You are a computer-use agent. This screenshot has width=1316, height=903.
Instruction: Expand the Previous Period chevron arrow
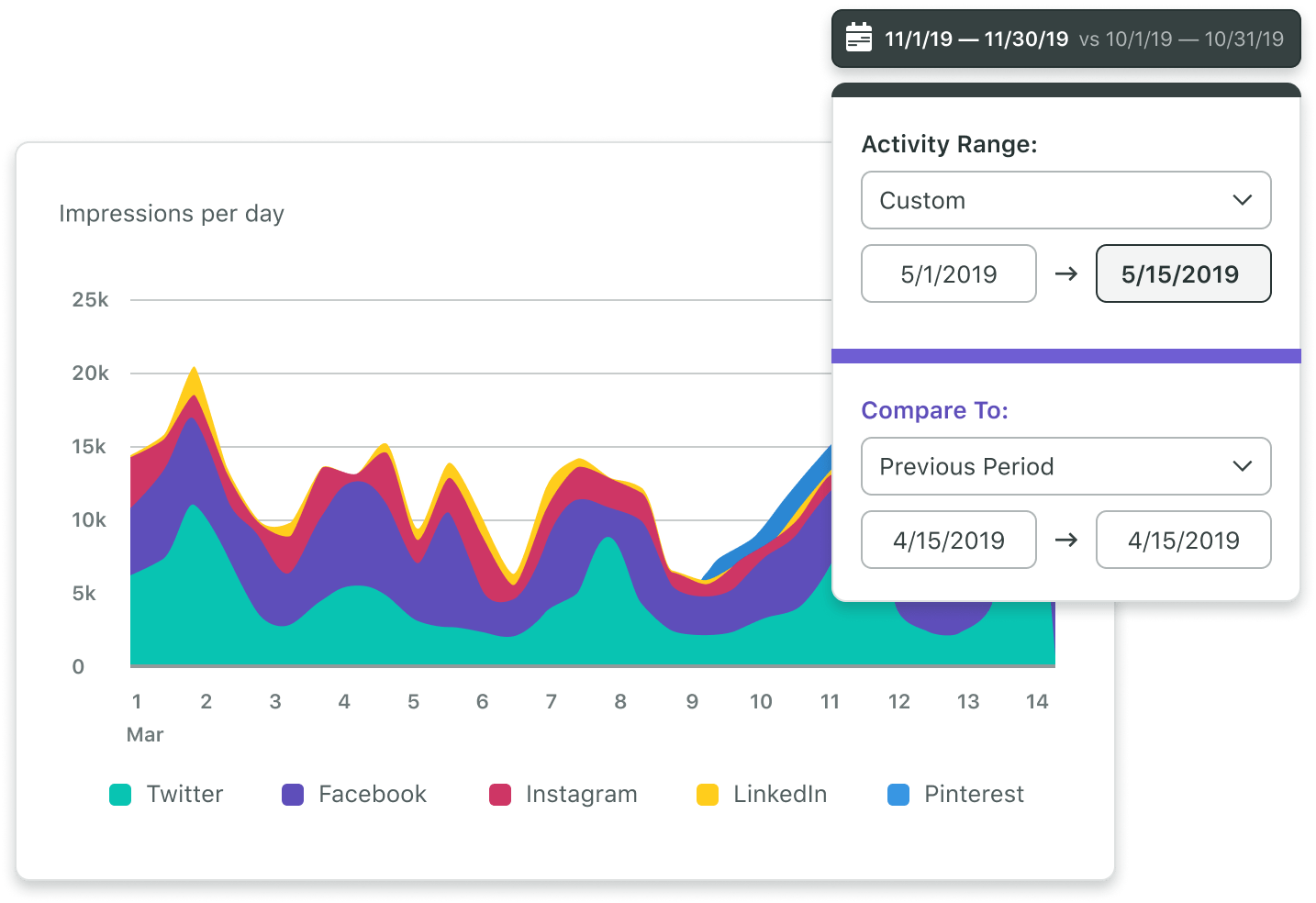[1242, 466]
